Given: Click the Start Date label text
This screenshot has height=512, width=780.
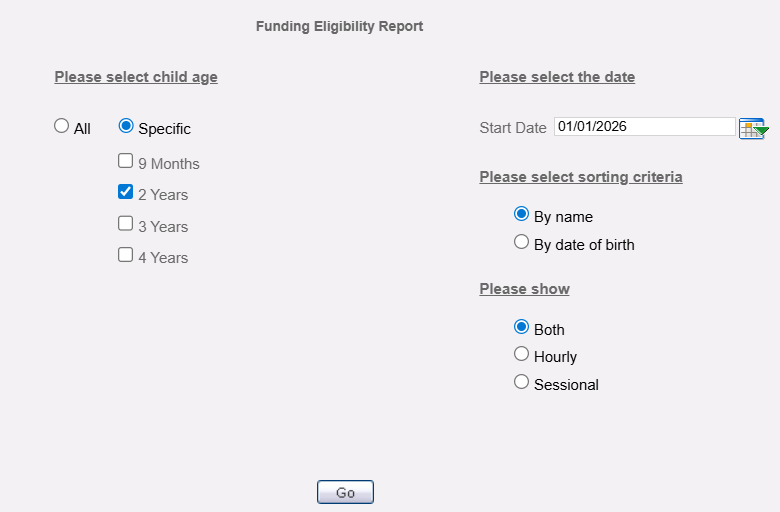Looking at the screenshot, I should pos(513,128).
